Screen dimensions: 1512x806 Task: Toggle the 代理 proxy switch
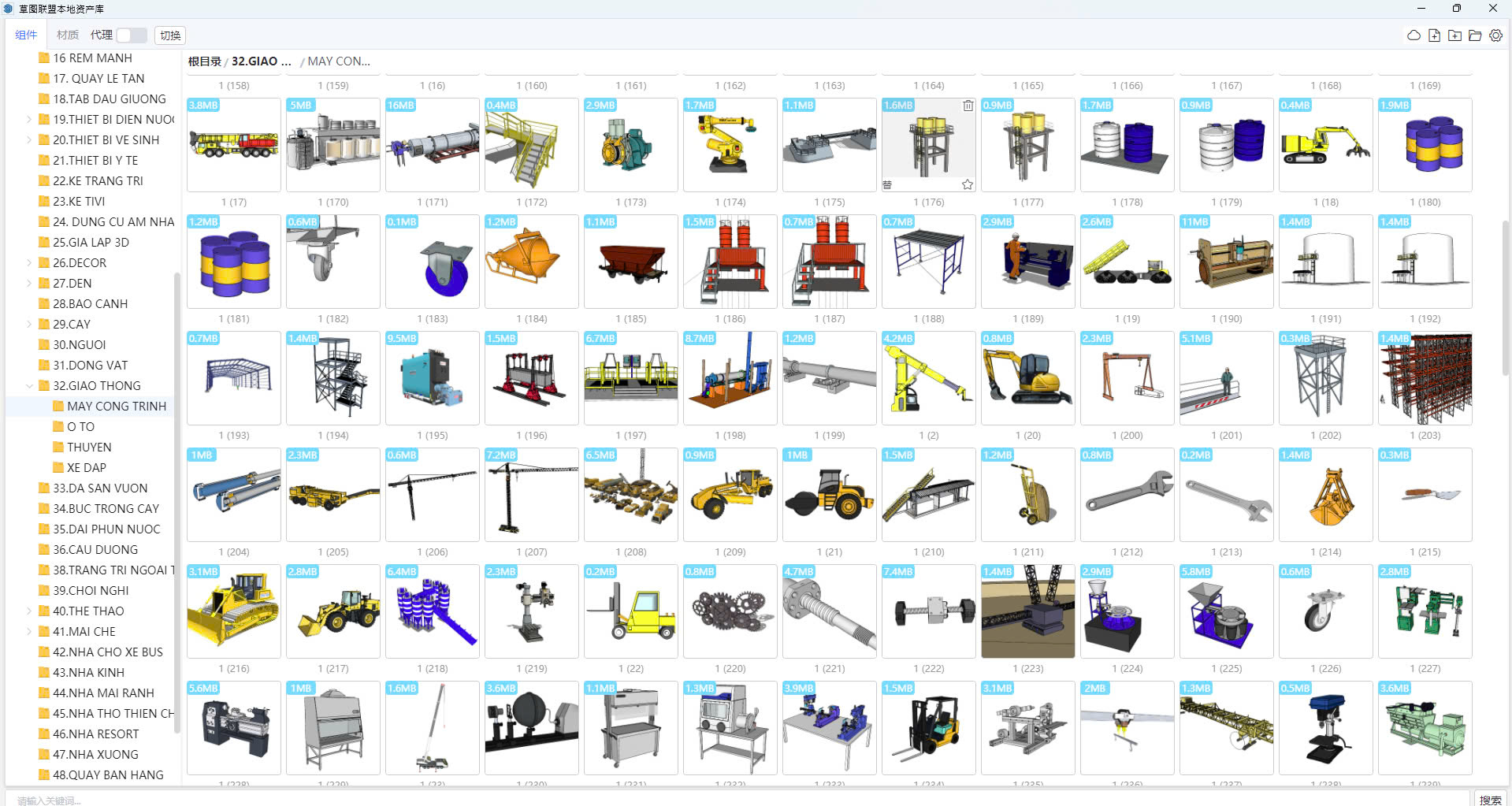click(x=131, y=35)
